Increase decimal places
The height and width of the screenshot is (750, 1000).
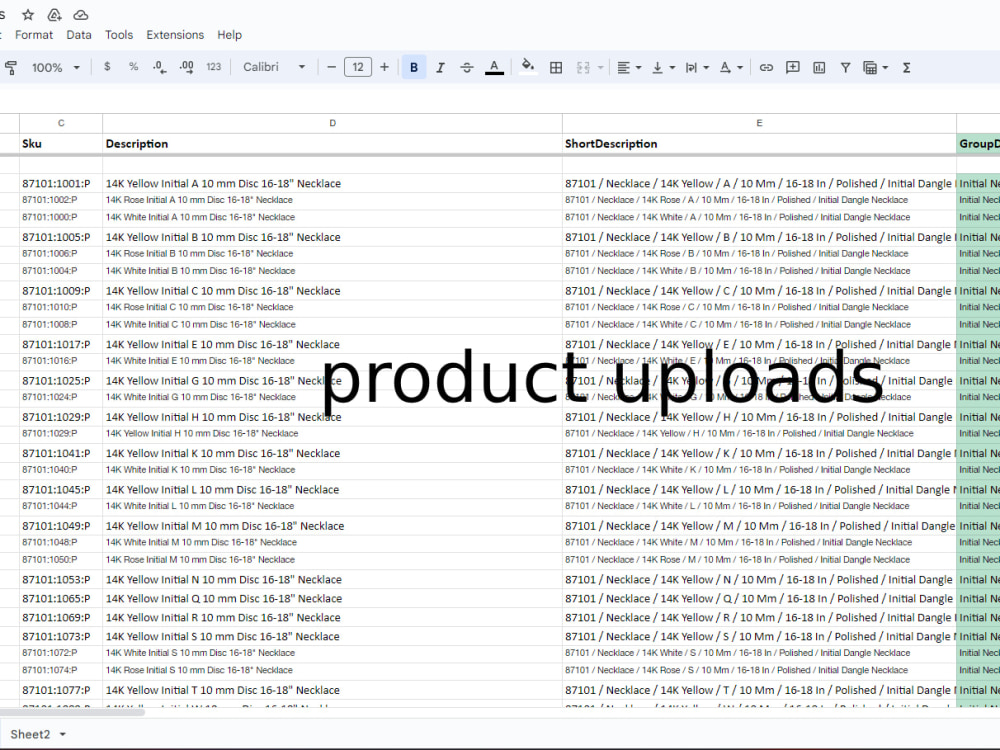[187, 67]
